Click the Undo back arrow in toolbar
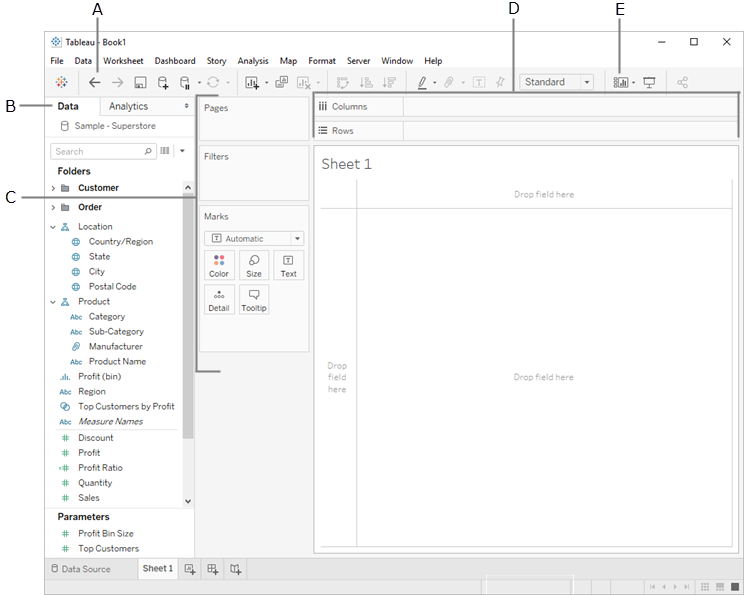The image size is (747, 595). click(x=95, y=83)
